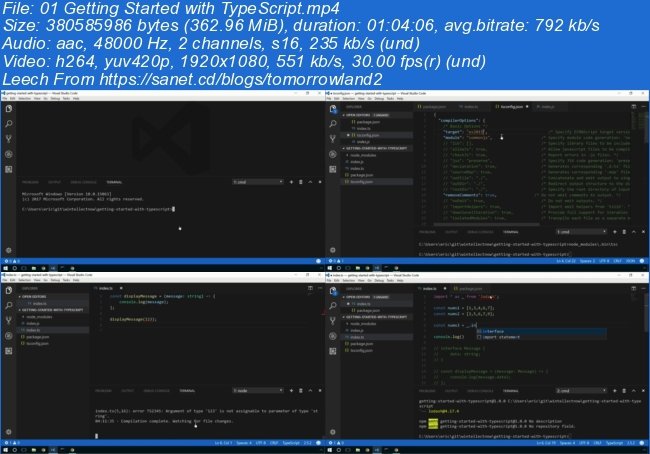Select the package.json tab in the tsconfig.json window

coord(432,107)
